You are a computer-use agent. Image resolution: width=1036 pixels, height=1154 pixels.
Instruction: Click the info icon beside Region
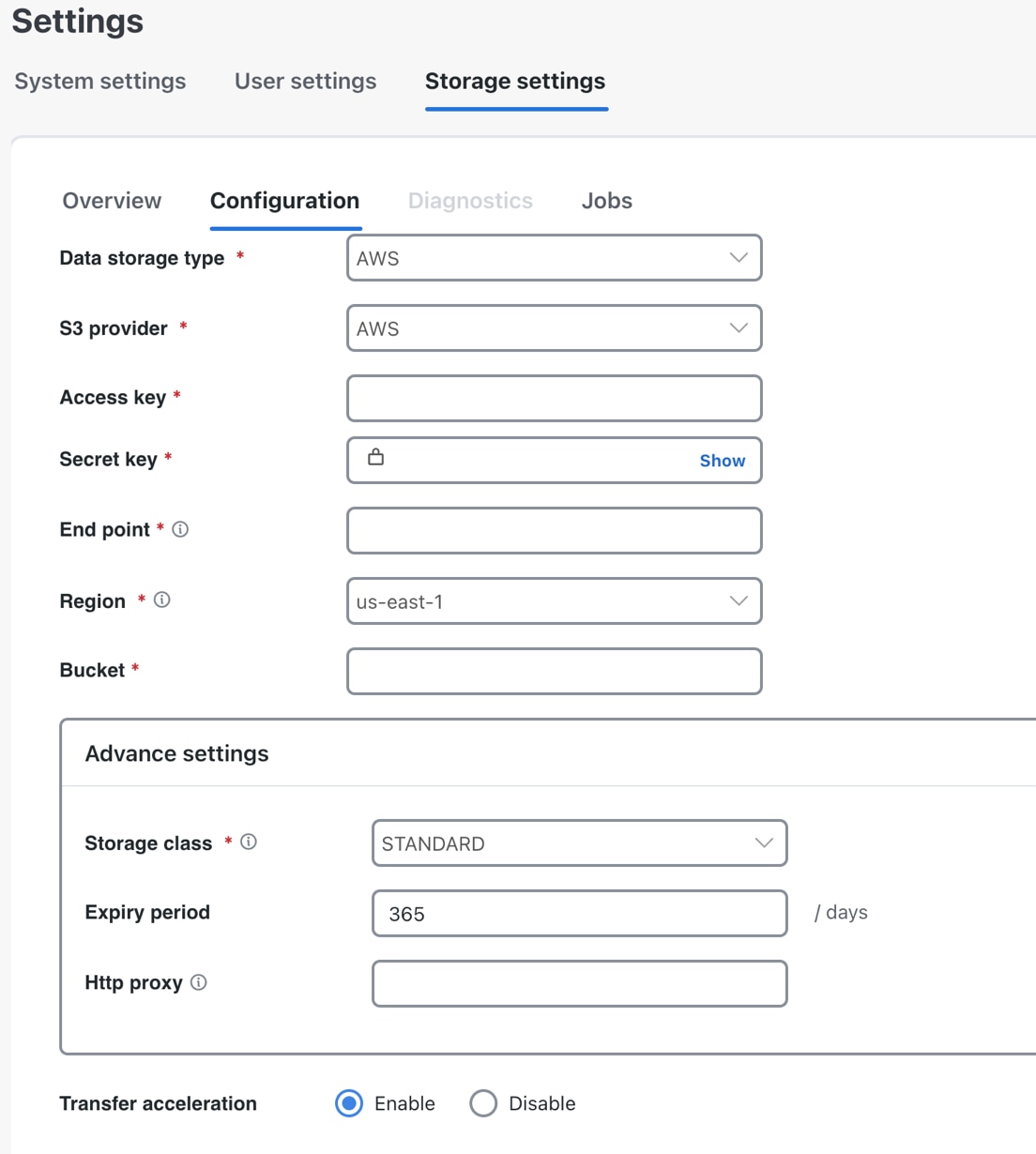coord(162,600)
